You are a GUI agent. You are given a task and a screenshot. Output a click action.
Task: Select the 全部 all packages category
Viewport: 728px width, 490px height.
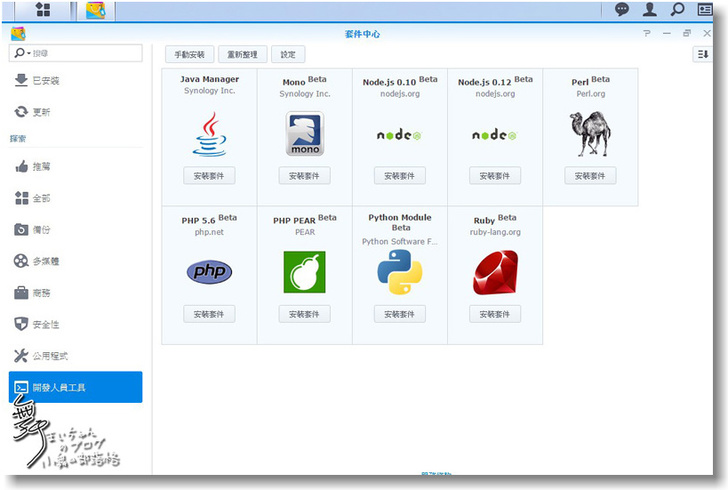(x=76, y=198)
